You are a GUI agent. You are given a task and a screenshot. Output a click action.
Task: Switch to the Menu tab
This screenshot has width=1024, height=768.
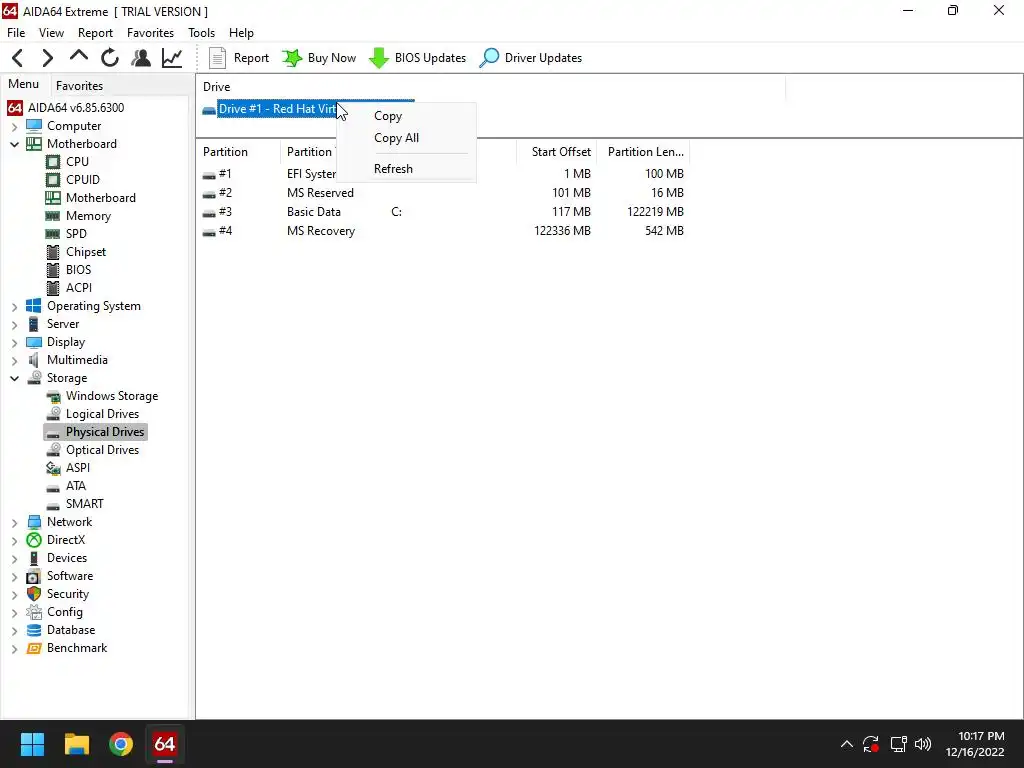[x=24, y=84]
